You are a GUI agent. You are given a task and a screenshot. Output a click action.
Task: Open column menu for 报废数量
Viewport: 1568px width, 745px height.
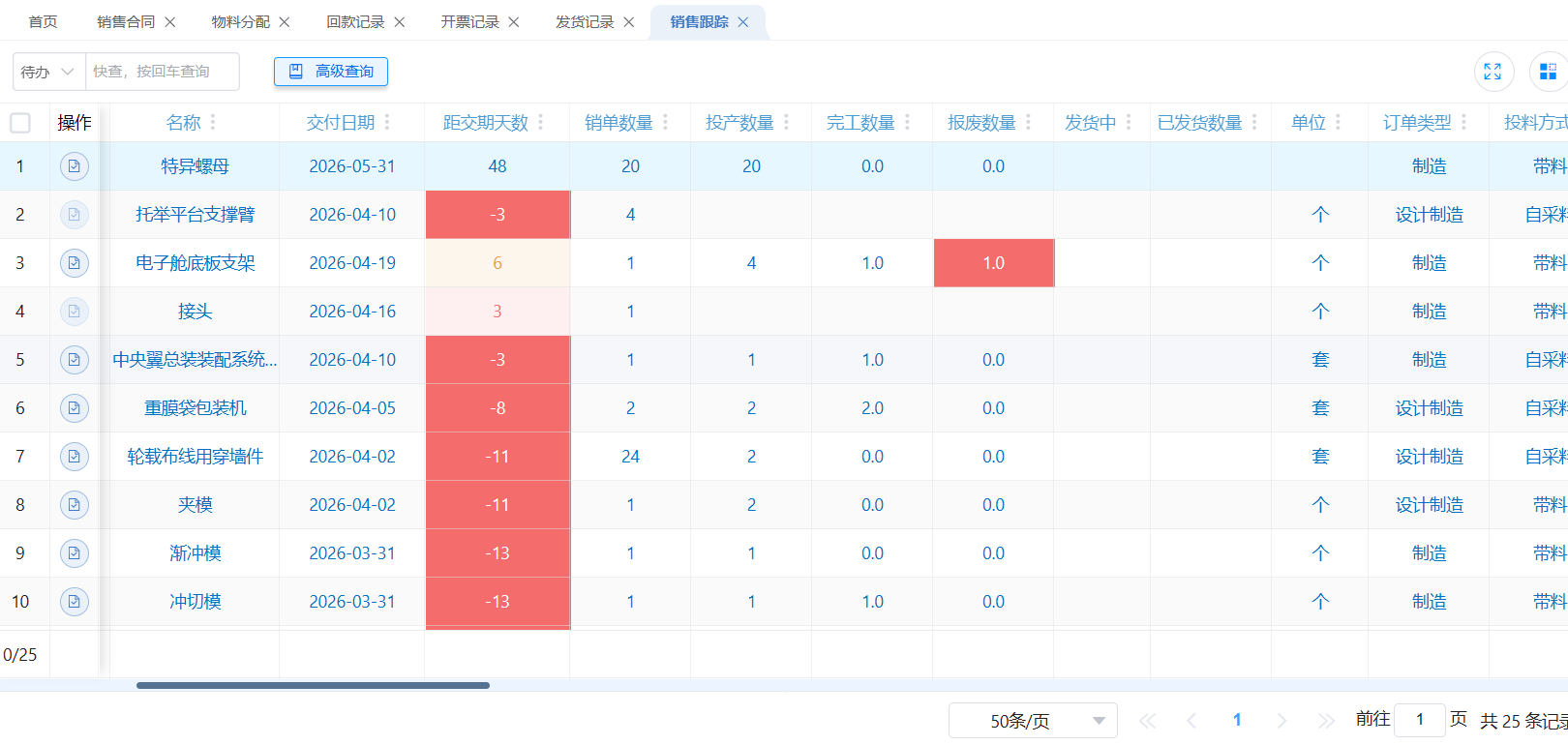point(1029,122)
